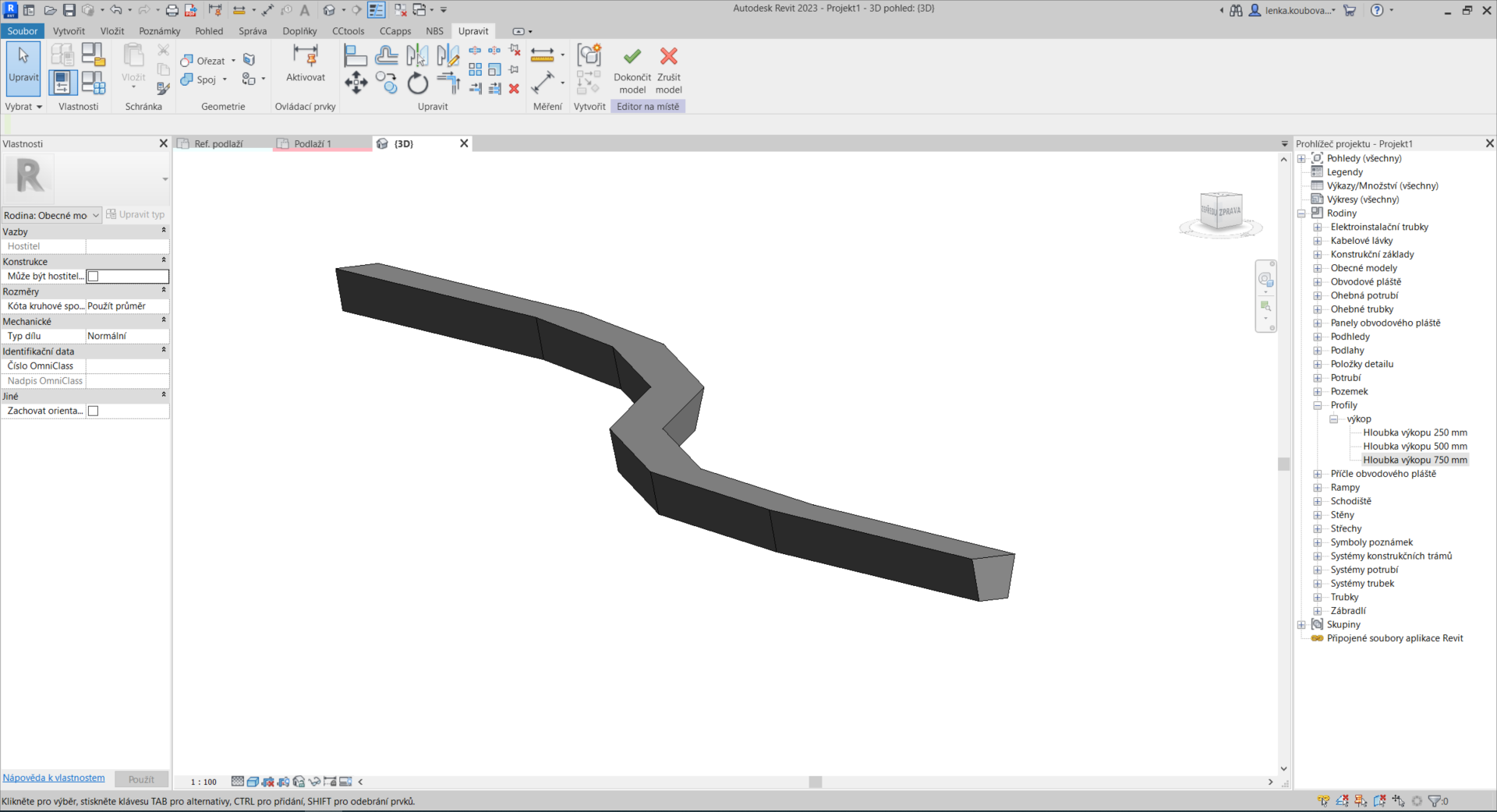Click the Copy tool icon
Image resolution: width=1497 pixels, height=812 pixels.
(x=386, y=83)
